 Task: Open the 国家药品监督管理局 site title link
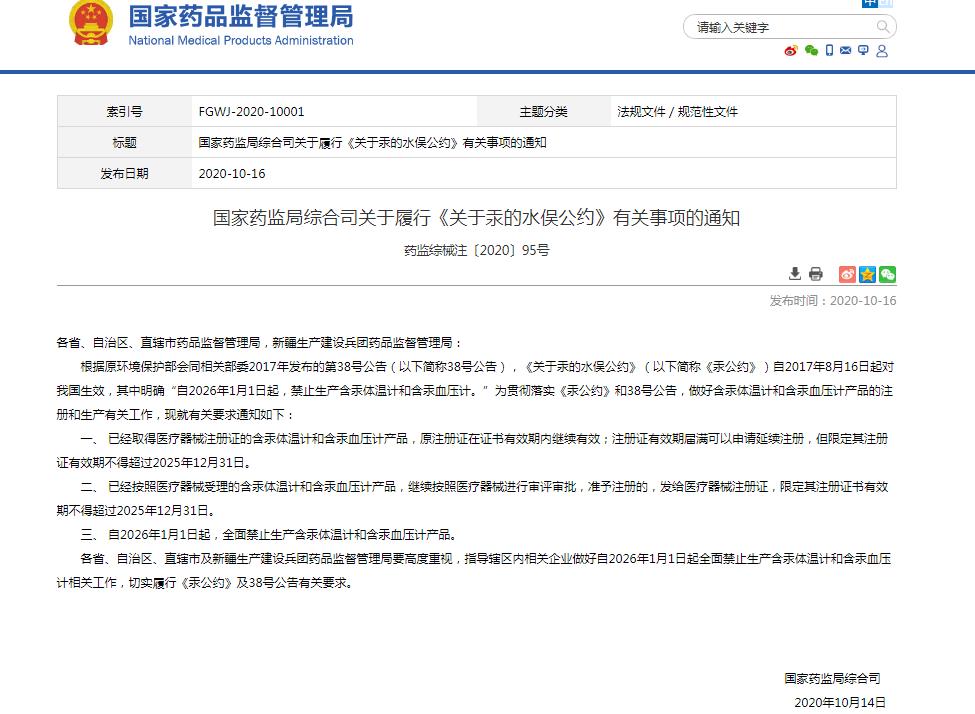coord(241,17)
